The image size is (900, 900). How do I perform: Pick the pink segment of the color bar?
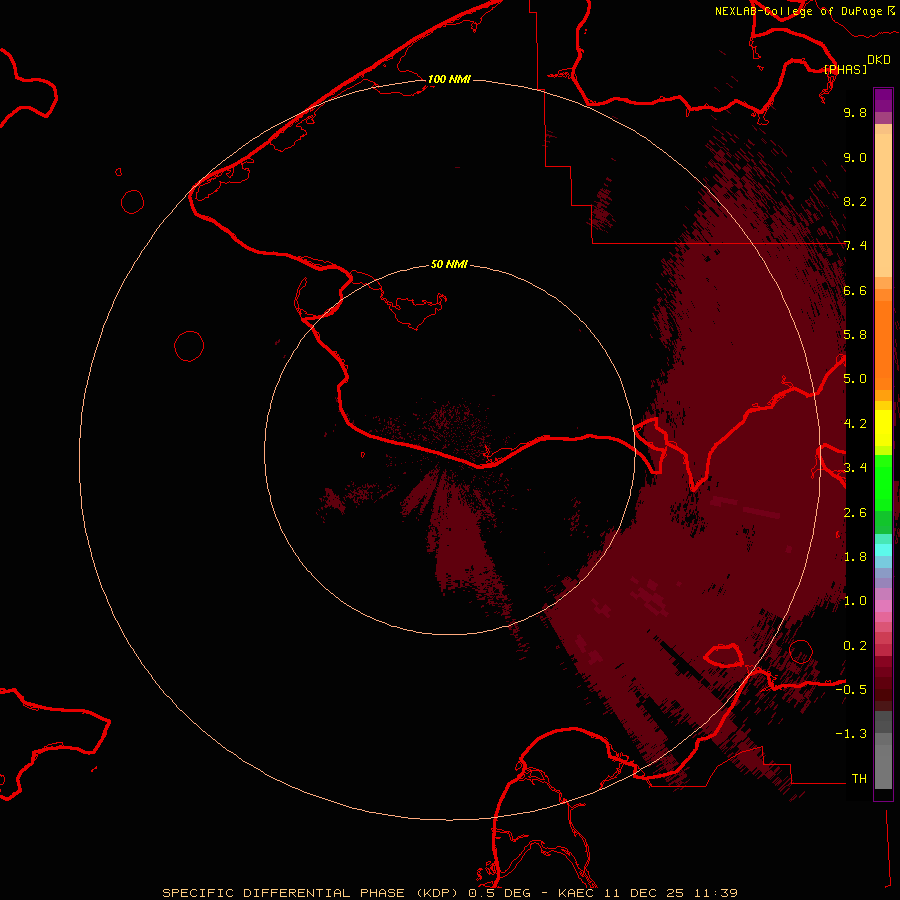point(883,606)
